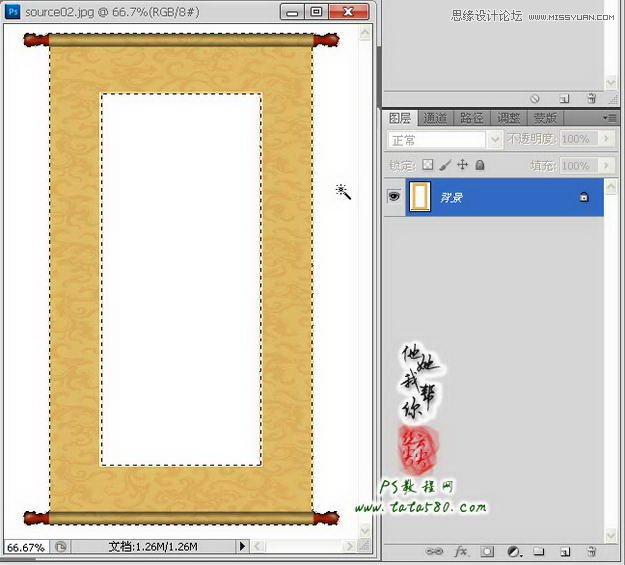
Task: Create a new layer in Layers panel
Action: [564, 552]
